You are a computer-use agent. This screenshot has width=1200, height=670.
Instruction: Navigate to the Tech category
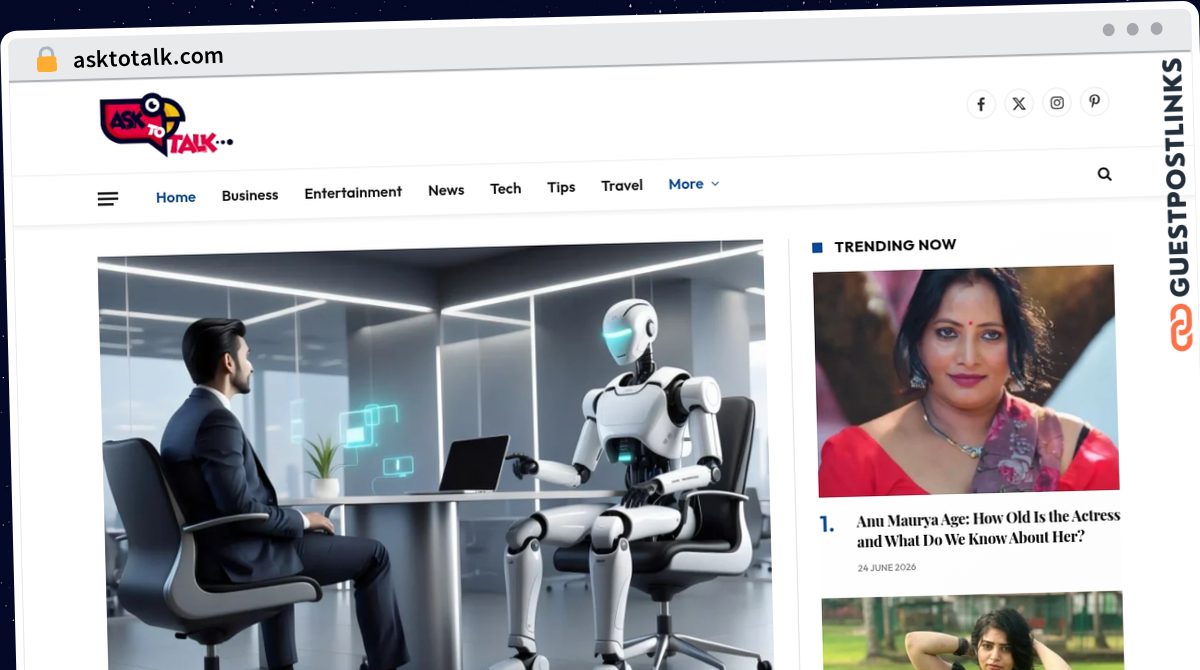click(506, 188)
